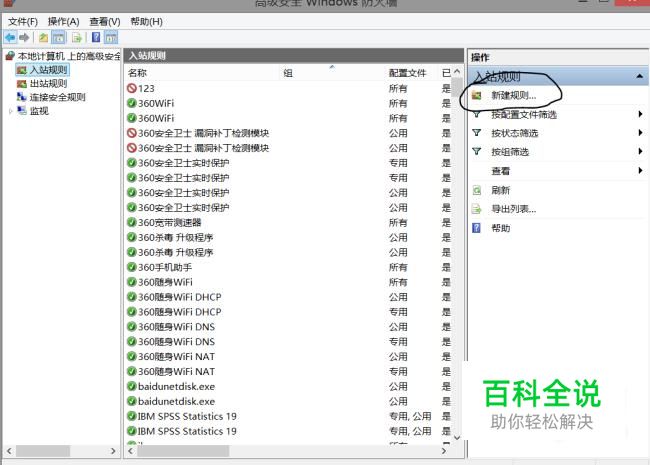
Task: Open the 查看 submenu arrow in actions
Action: coord(640,170)
